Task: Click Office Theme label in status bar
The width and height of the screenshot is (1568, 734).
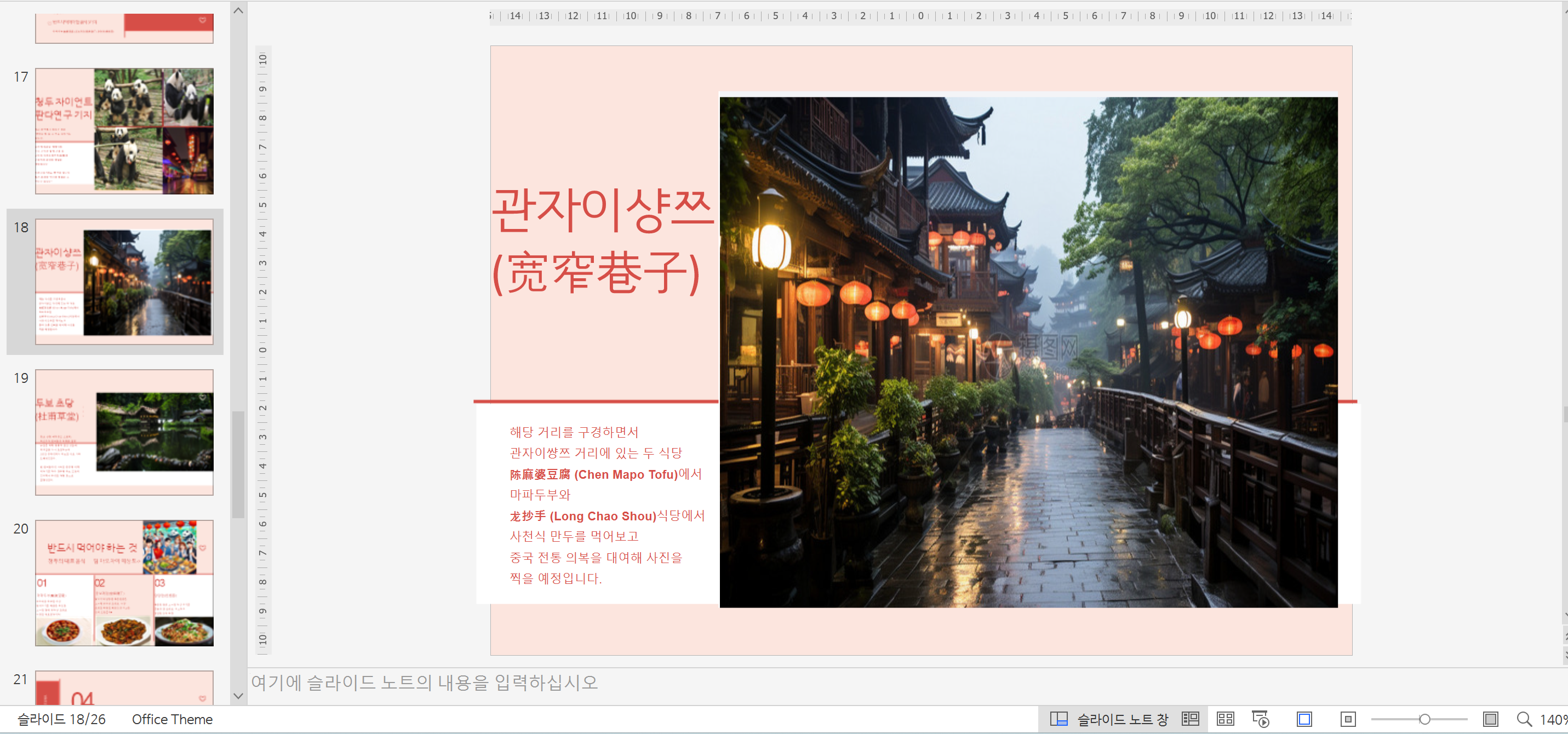Action: pos(172,719)
